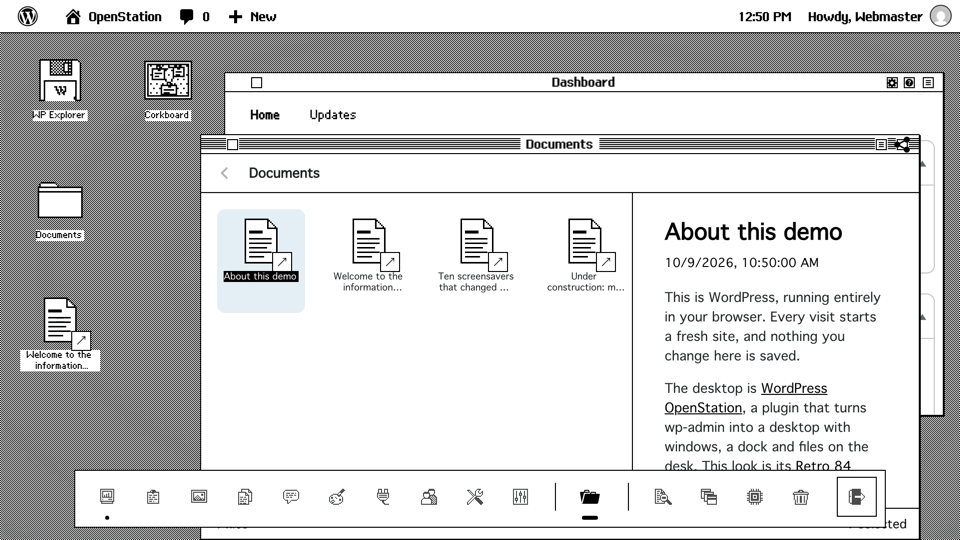This screenshot has width=960, height=540.
Task: Click the Dashboard window close box
Action: 257,83
